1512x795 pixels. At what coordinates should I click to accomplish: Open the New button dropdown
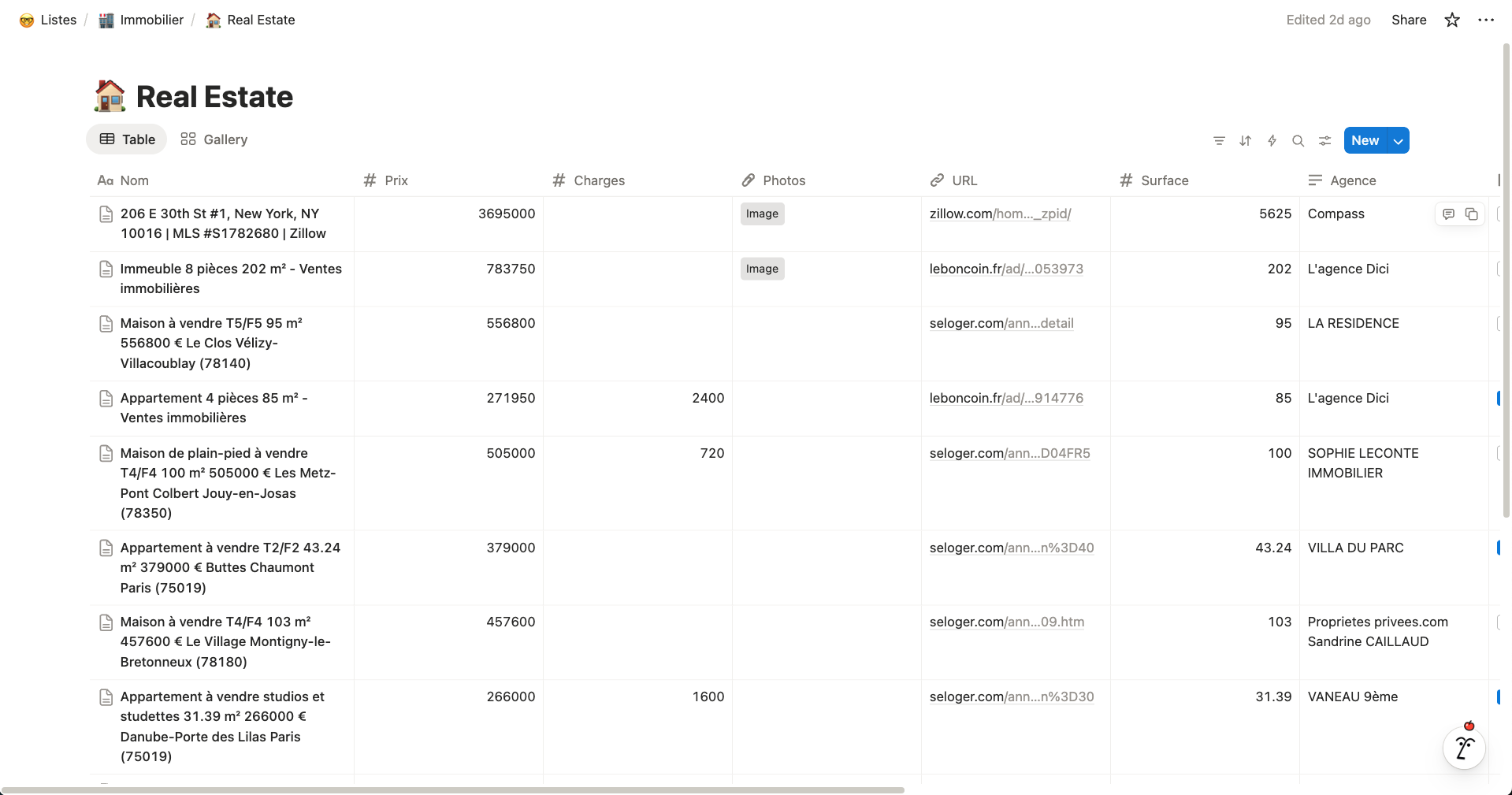(1399, 140)
